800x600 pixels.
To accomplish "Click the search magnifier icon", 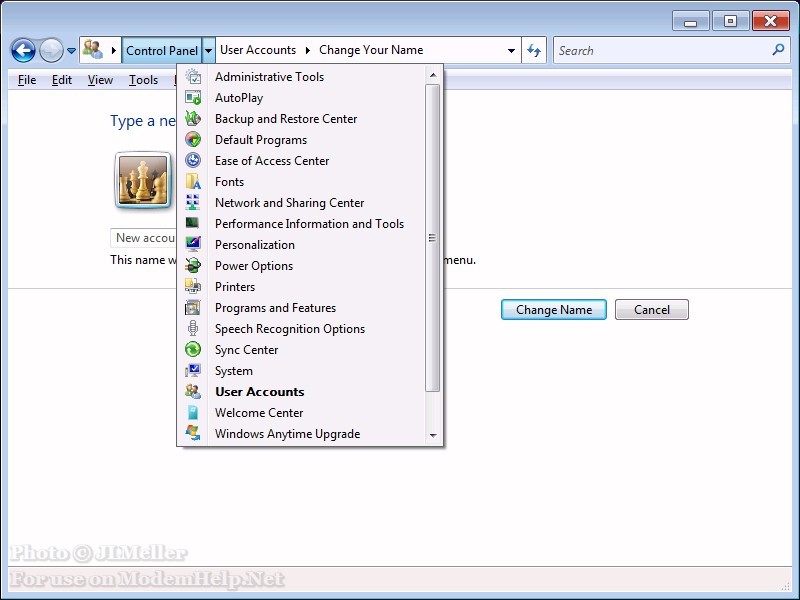I will point(778,50).
